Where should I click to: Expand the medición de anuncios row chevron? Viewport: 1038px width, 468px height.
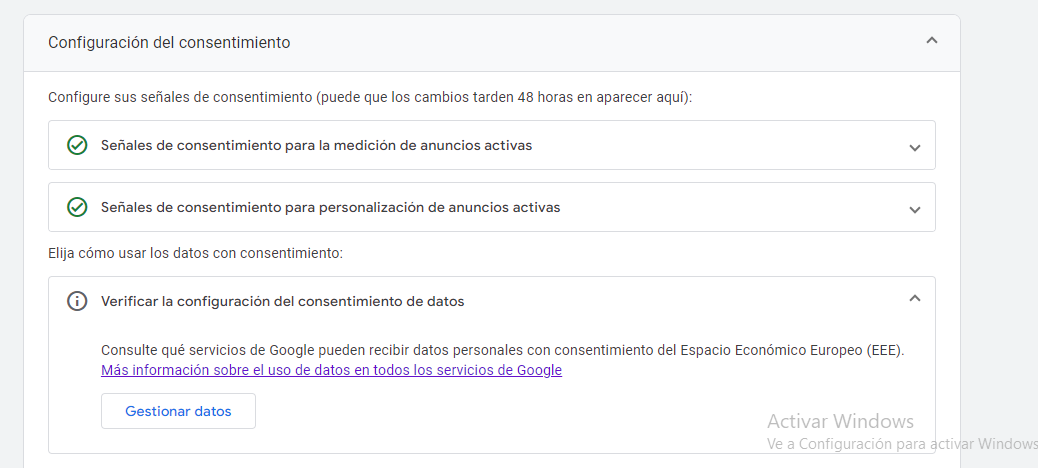[x=915, y=148]
